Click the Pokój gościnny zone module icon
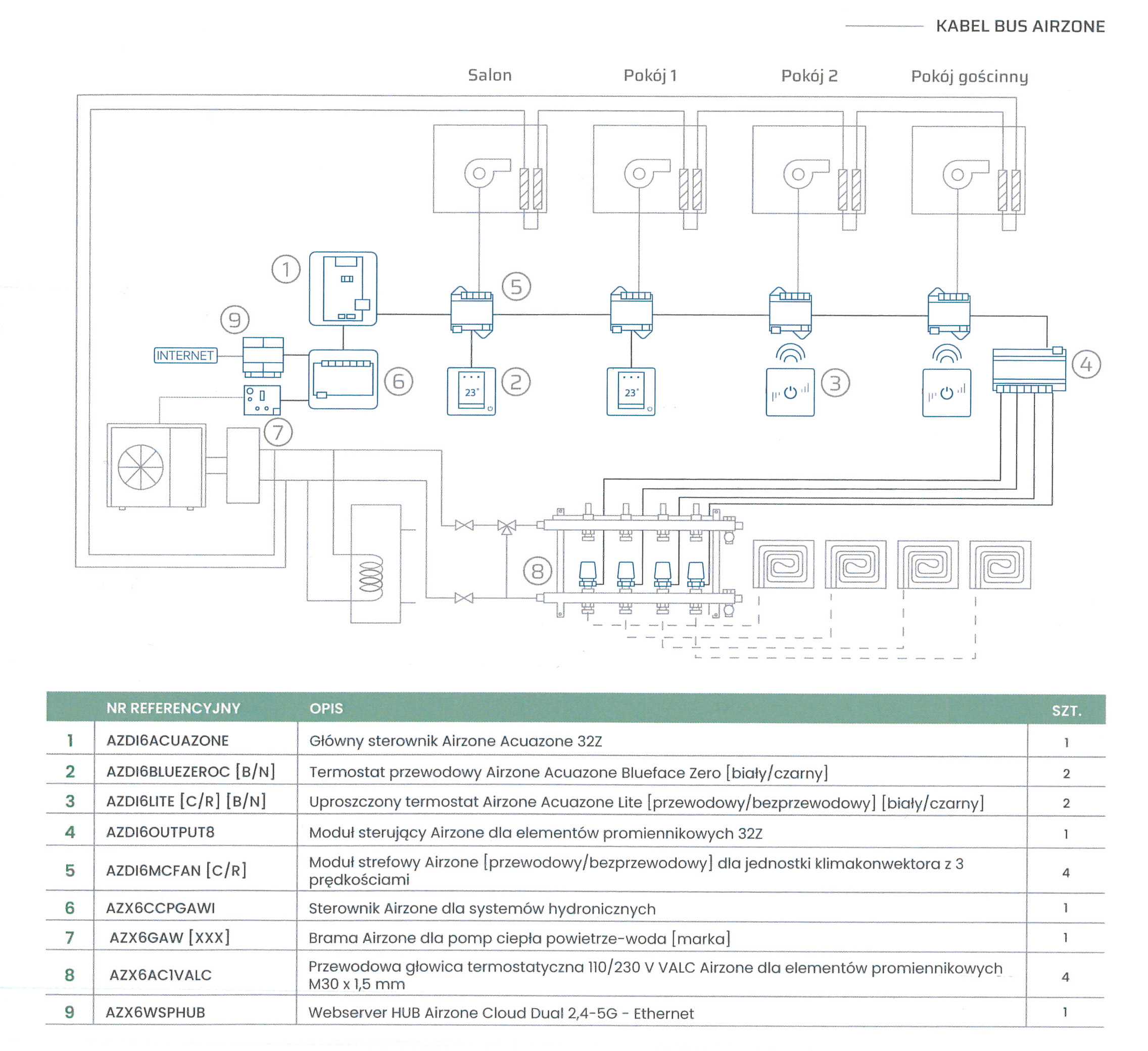This screenshot has width=1148, height=1051. [x=949, y=314]
